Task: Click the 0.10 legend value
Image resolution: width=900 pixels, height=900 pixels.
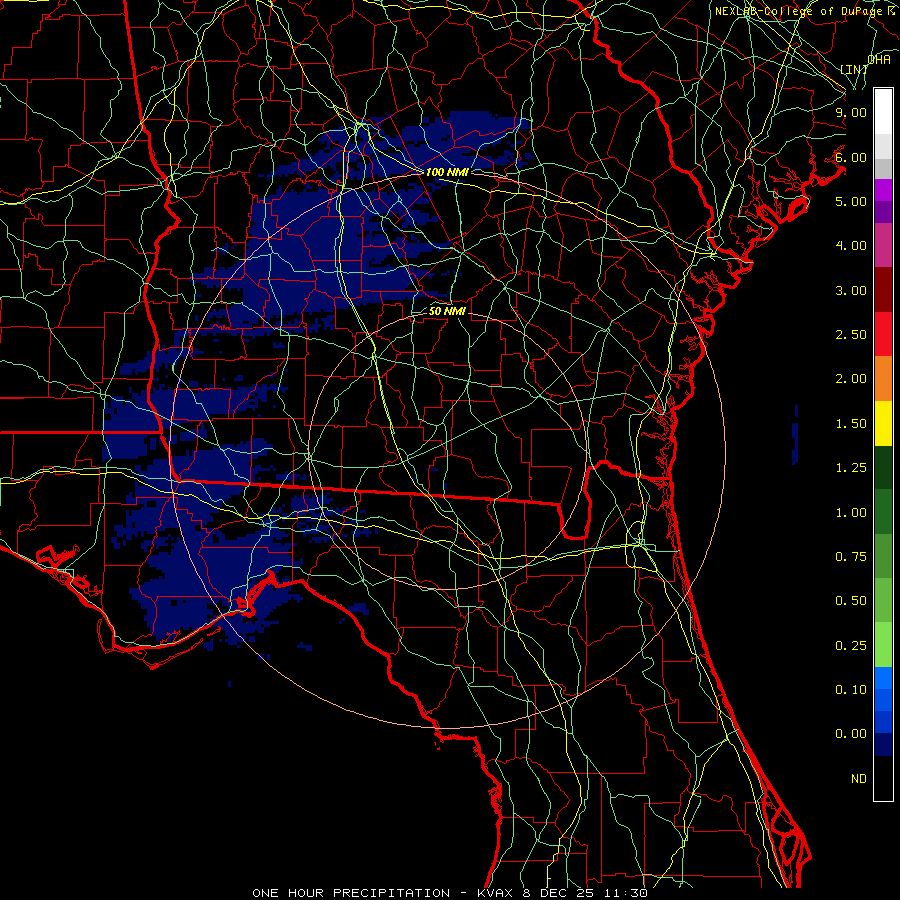Action: point(851,690)
